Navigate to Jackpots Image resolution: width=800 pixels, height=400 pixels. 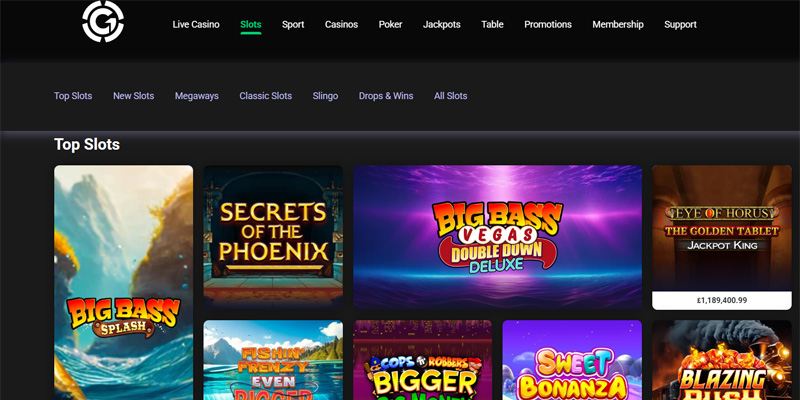[x=442, y=24]
